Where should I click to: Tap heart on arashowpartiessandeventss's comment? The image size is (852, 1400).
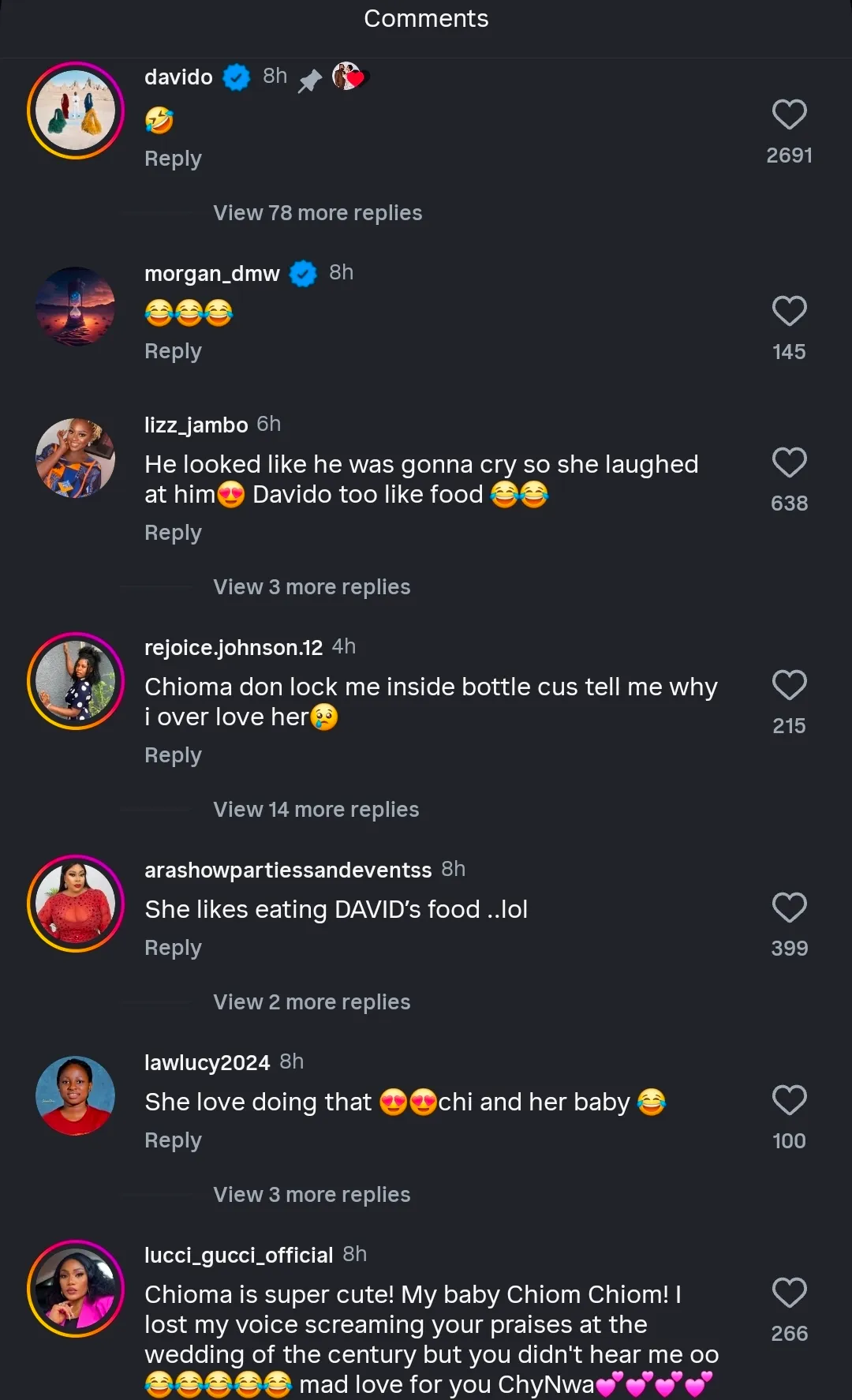point(789,908)
